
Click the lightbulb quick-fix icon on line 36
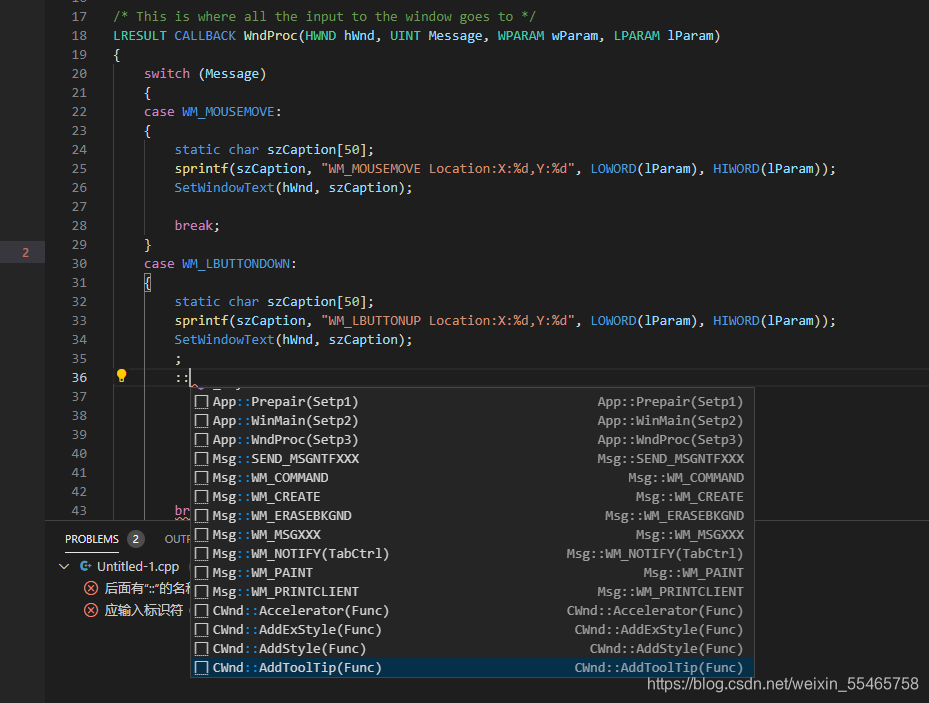(x=121, y=375)
